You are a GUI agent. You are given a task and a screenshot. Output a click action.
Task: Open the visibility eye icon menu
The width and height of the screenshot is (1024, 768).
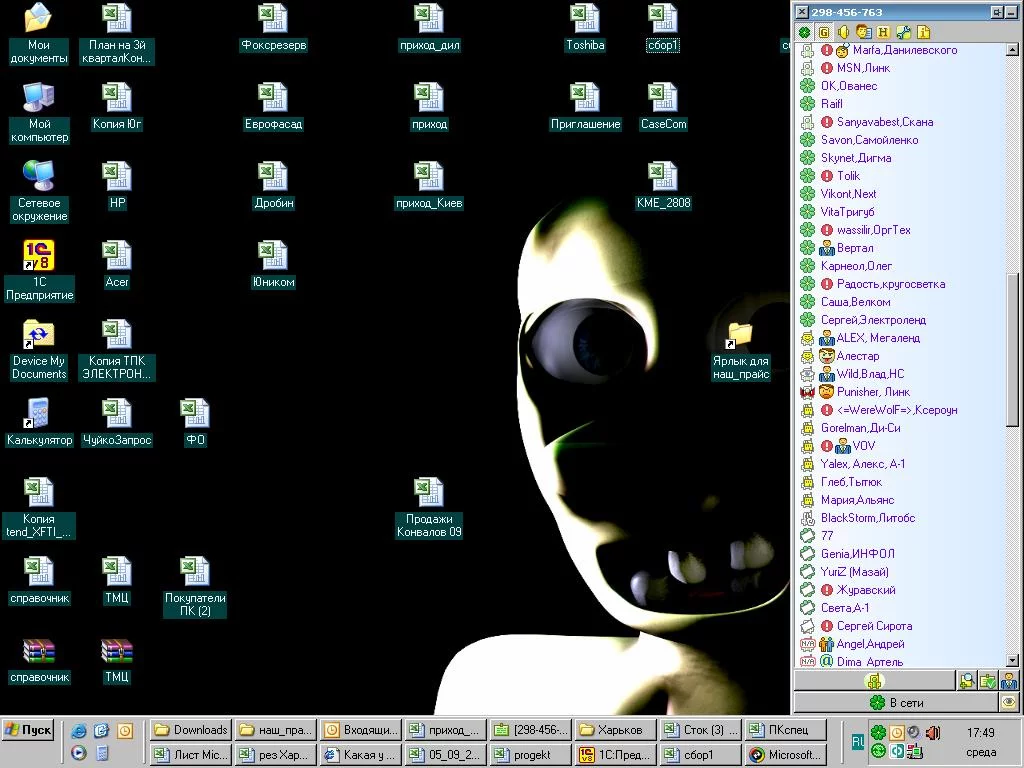pos(1009,703)
